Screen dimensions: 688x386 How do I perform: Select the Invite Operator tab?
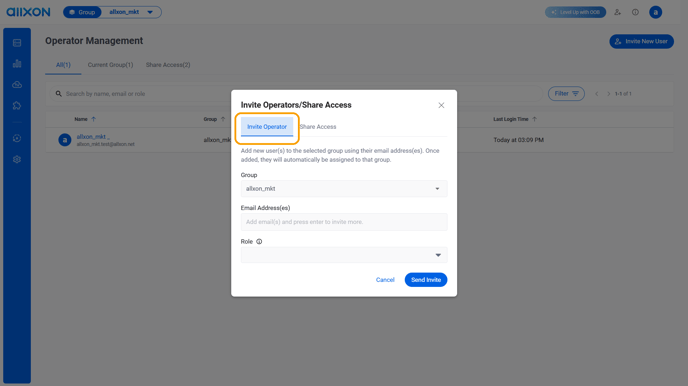click(x=267, y=127)
